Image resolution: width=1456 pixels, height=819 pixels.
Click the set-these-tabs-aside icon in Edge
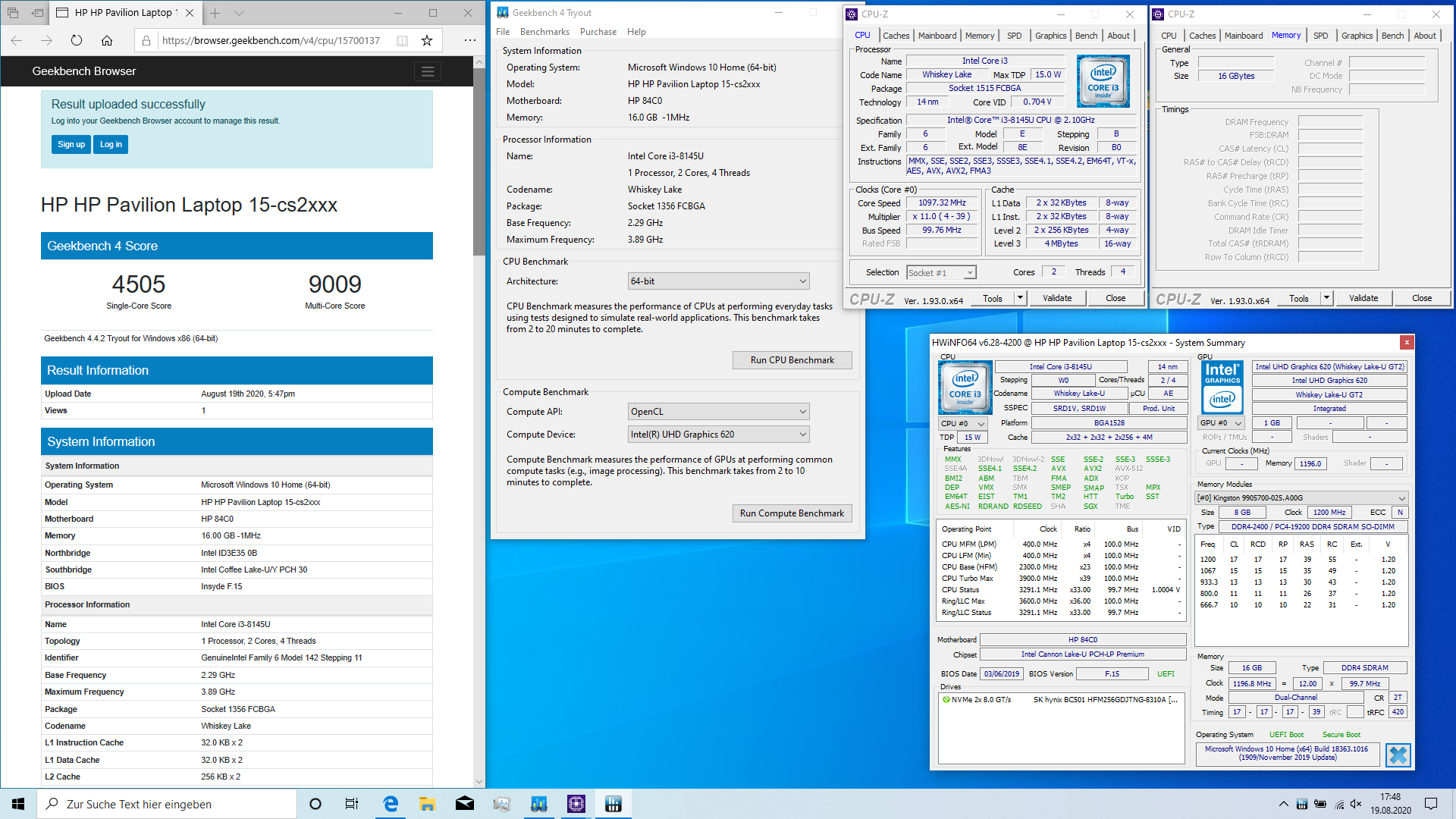point(37,13)
